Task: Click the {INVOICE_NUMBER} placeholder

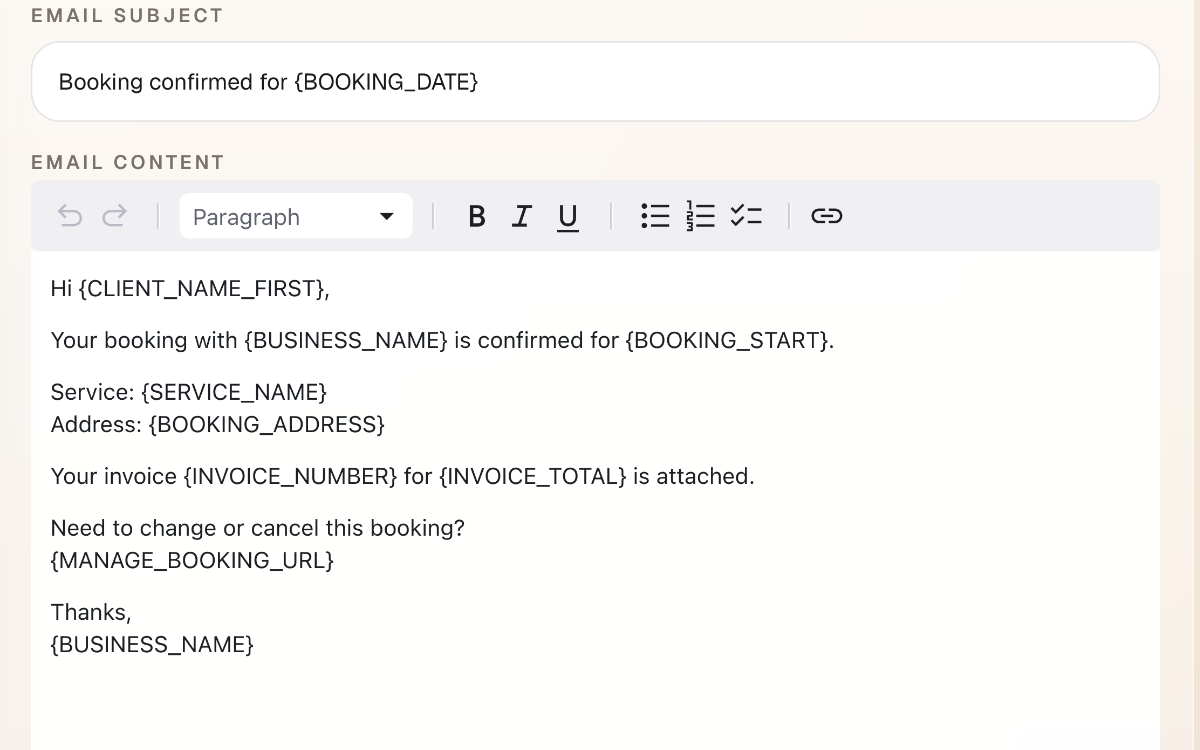Action: point(291,477)
